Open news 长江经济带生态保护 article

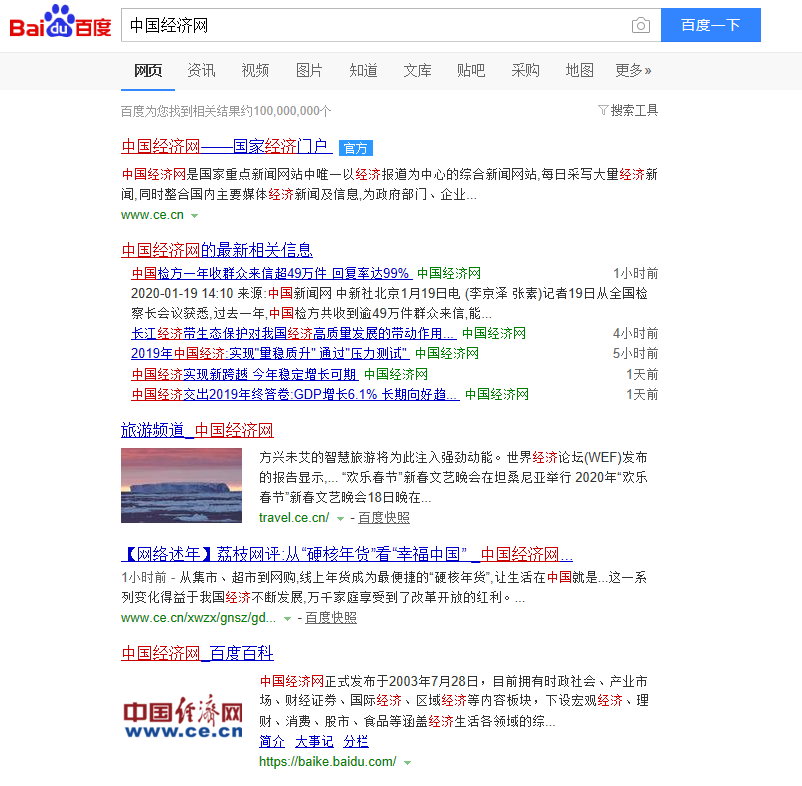293,333
